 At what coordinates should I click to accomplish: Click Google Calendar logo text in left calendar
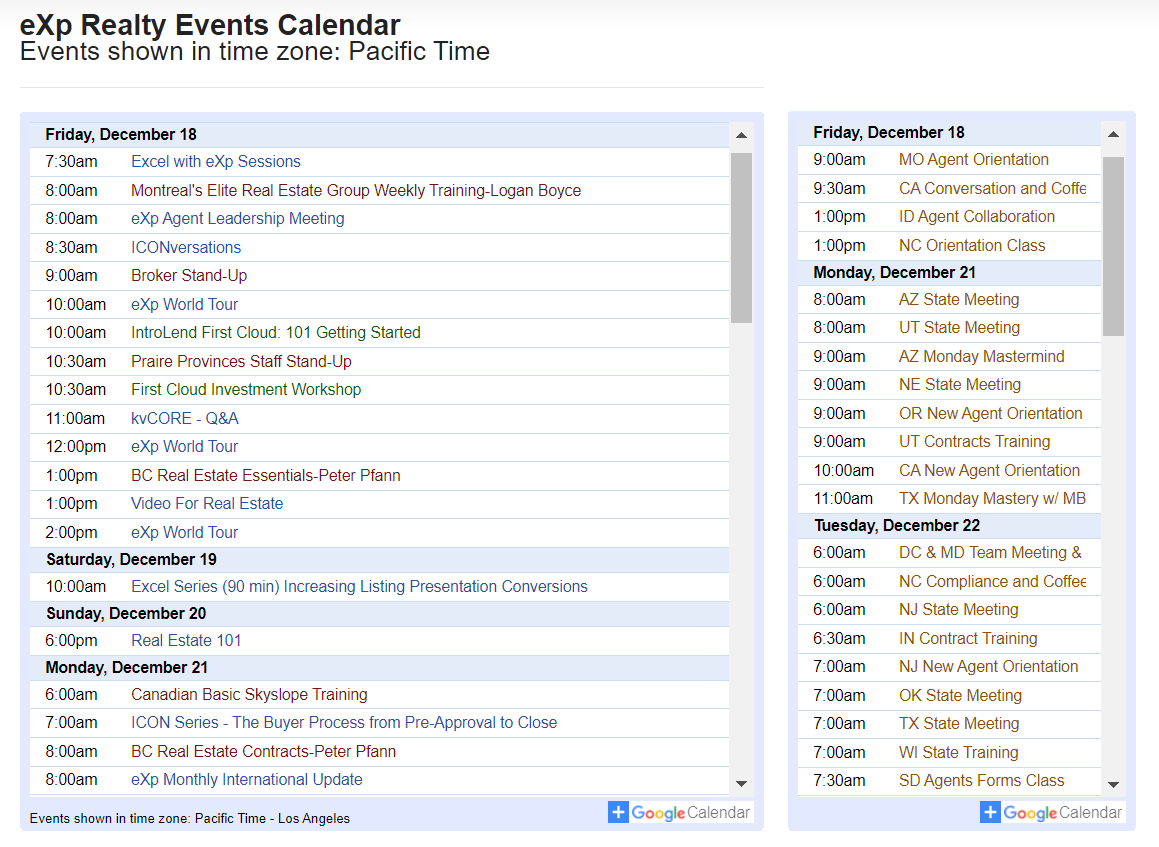[x=690, y=812]
